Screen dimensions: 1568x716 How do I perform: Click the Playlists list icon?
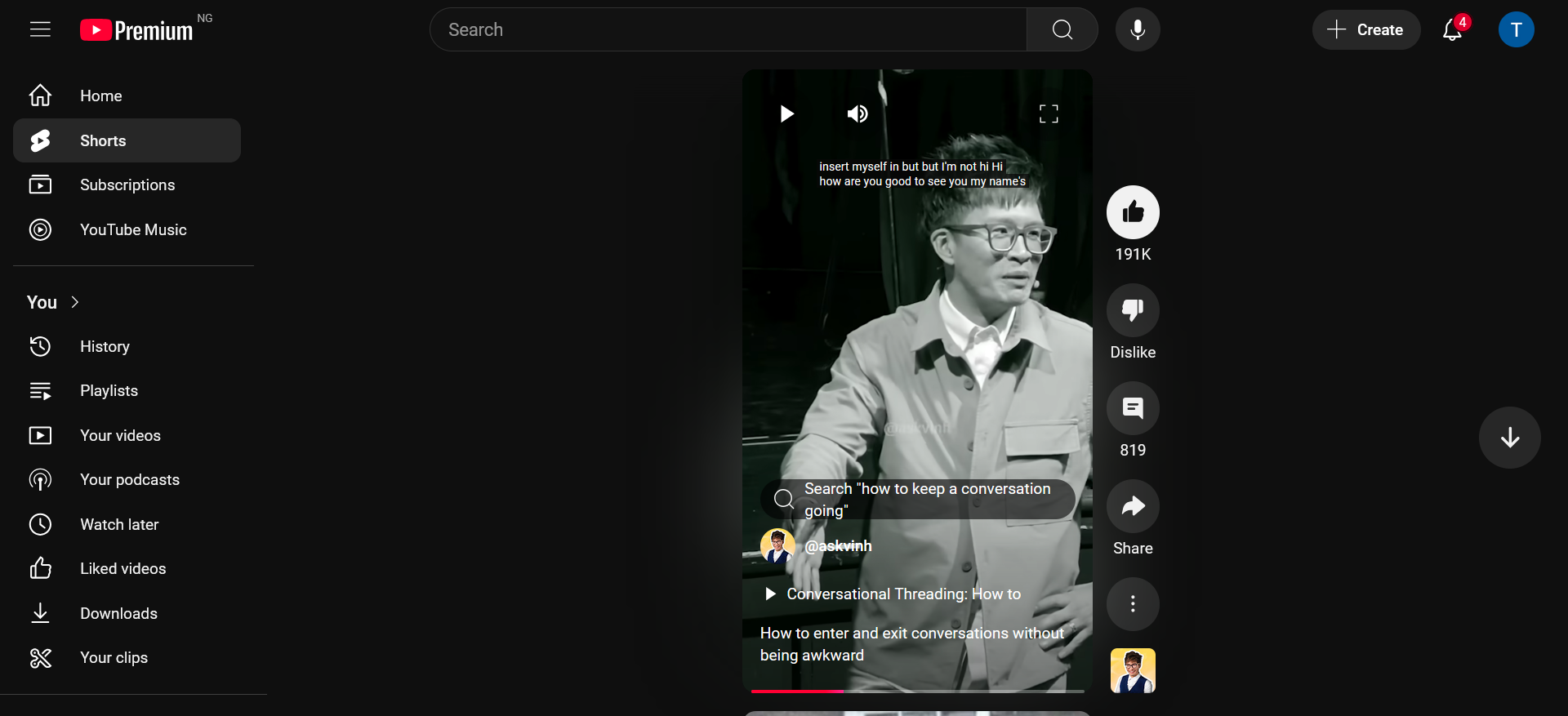tap(40, 390)
